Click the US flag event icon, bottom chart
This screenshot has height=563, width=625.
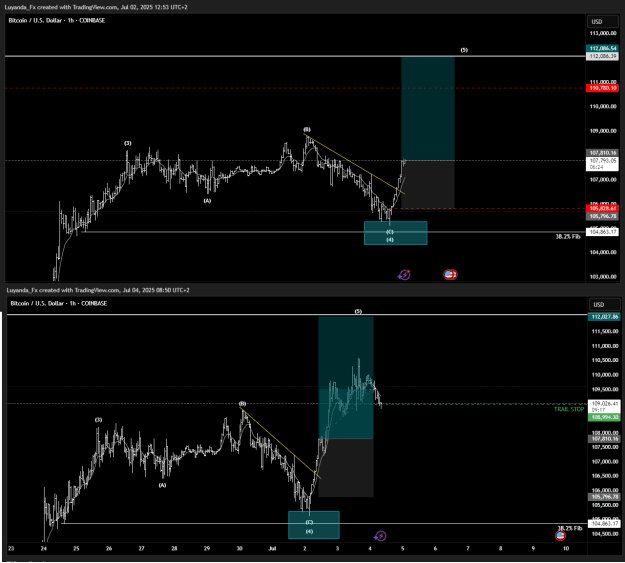[560, 536]
